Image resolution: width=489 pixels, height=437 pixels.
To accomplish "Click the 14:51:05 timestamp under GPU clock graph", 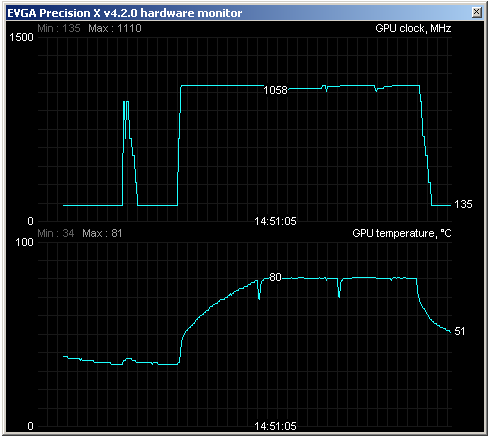I will tap(275, 221).
